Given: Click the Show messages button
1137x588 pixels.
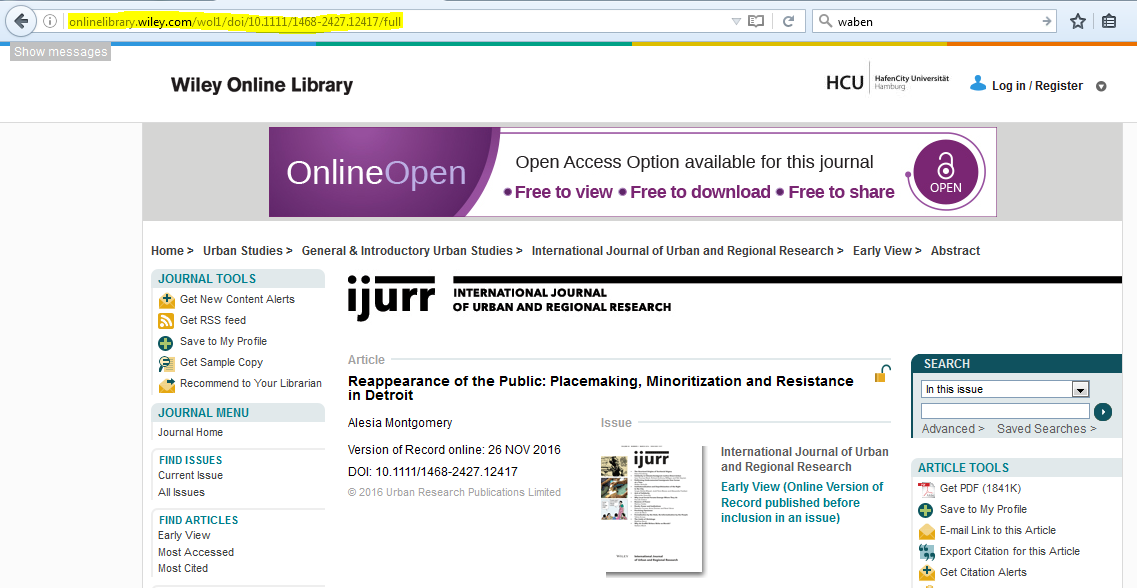Looking at the screenshot, I should [x=61, y=51].
